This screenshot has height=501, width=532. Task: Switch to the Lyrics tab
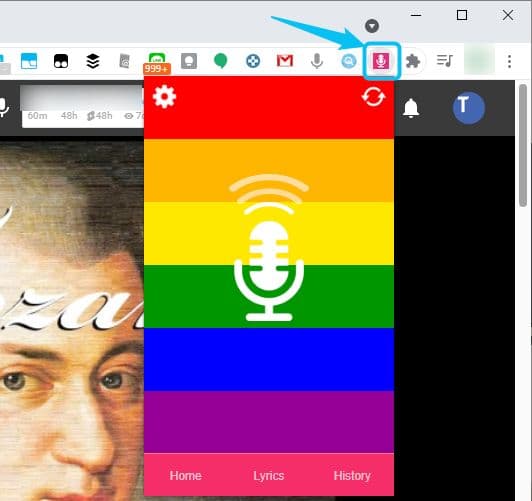pyautogui.click(x=269, y=476)
